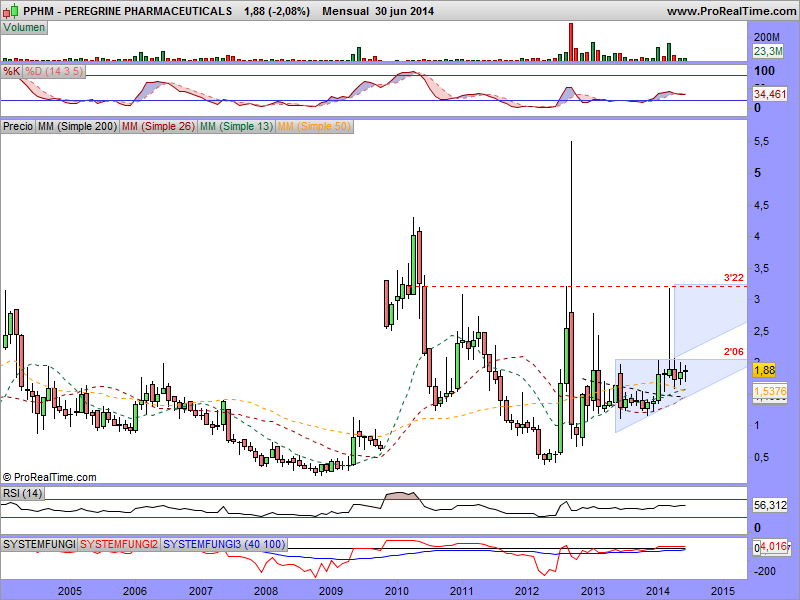Click the 1,5376 moving average value tag
This screenshot has height=600, width=800.
770,391
